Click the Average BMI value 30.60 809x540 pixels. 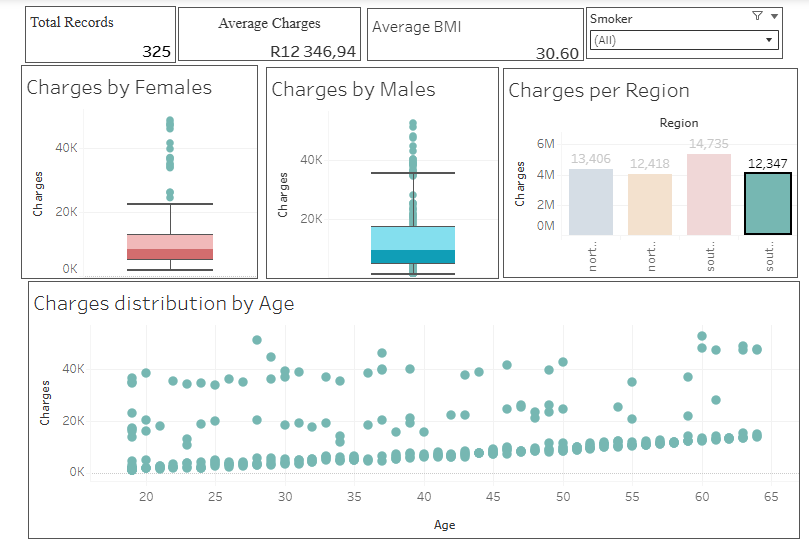point(557,54)
